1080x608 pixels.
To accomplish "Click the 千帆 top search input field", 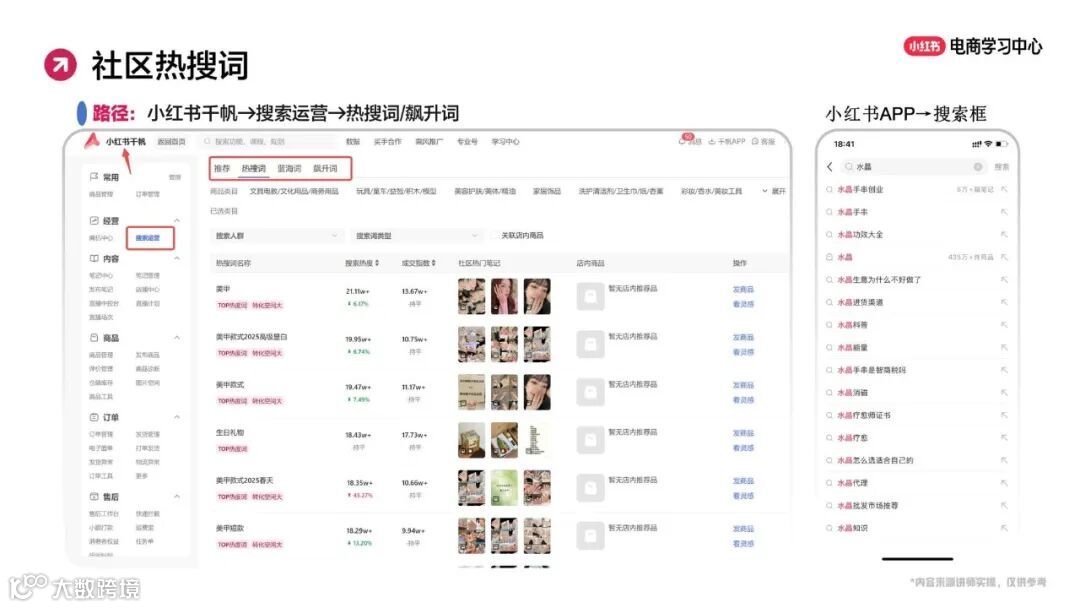I will point(266,141).
